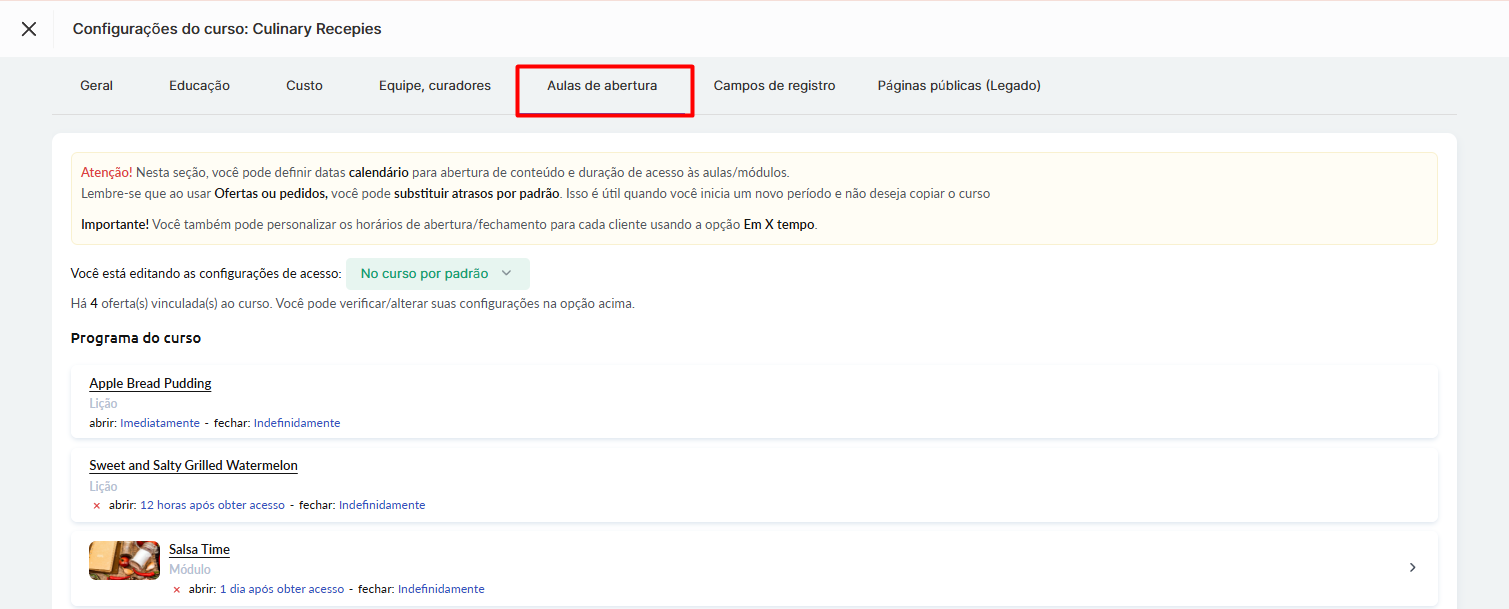Viewport: 1509px width, 609px height.
Task: Open Campos de registro tab
Action: coord(774,86)
